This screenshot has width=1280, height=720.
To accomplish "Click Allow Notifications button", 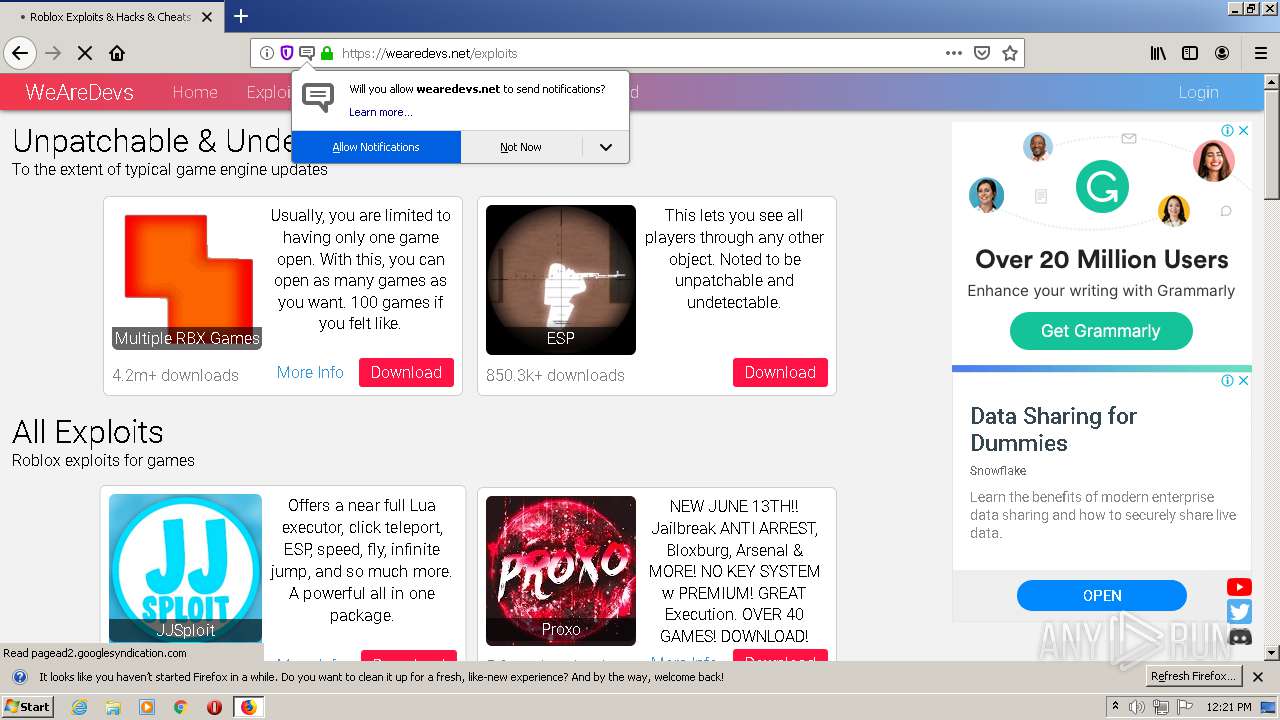I will pyautogui.click(x=376, y=147).
